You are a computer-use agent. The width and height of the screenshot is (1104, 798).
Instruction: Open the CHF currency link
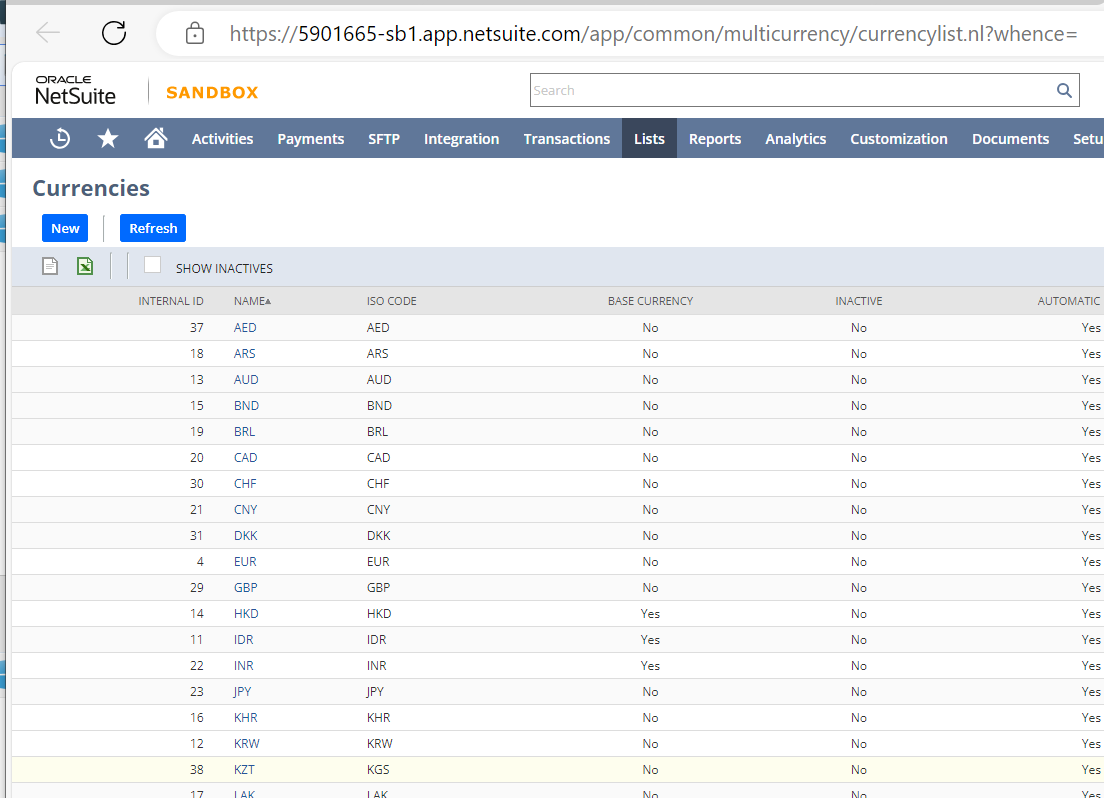245,484
